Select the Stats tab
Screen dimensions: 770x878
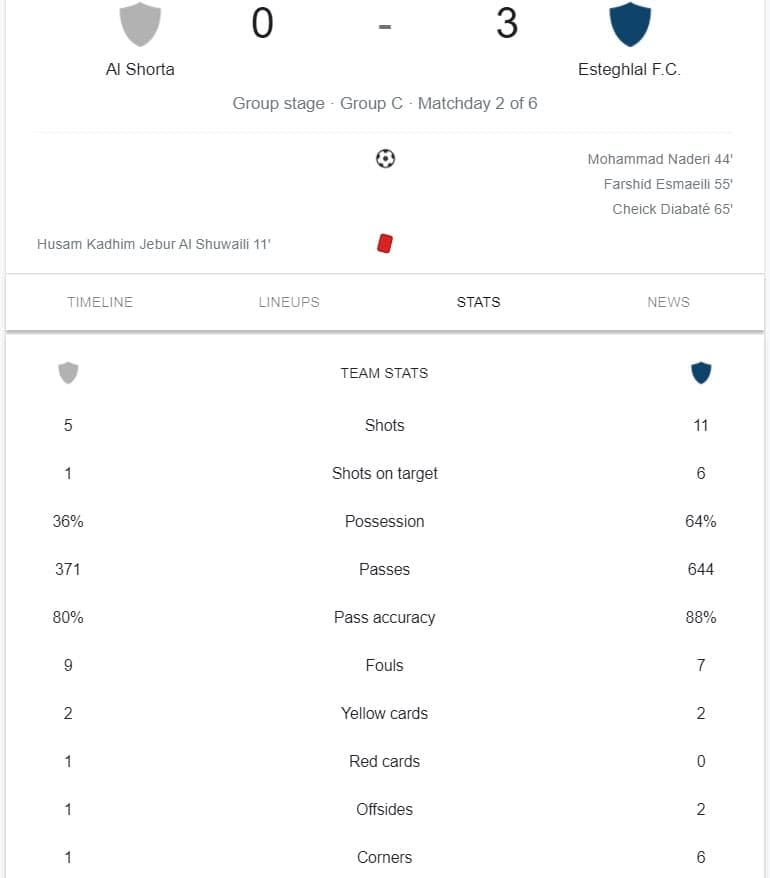tap(479, 302)
